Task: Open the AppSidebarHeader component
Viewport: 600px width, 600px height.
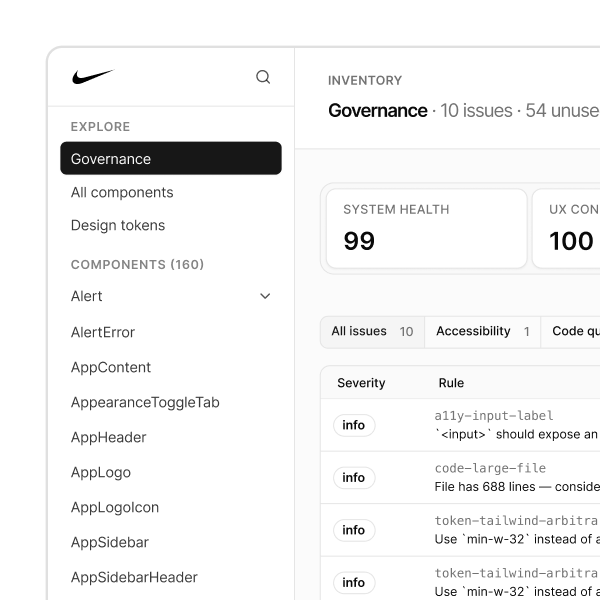Action: point(134,577)
